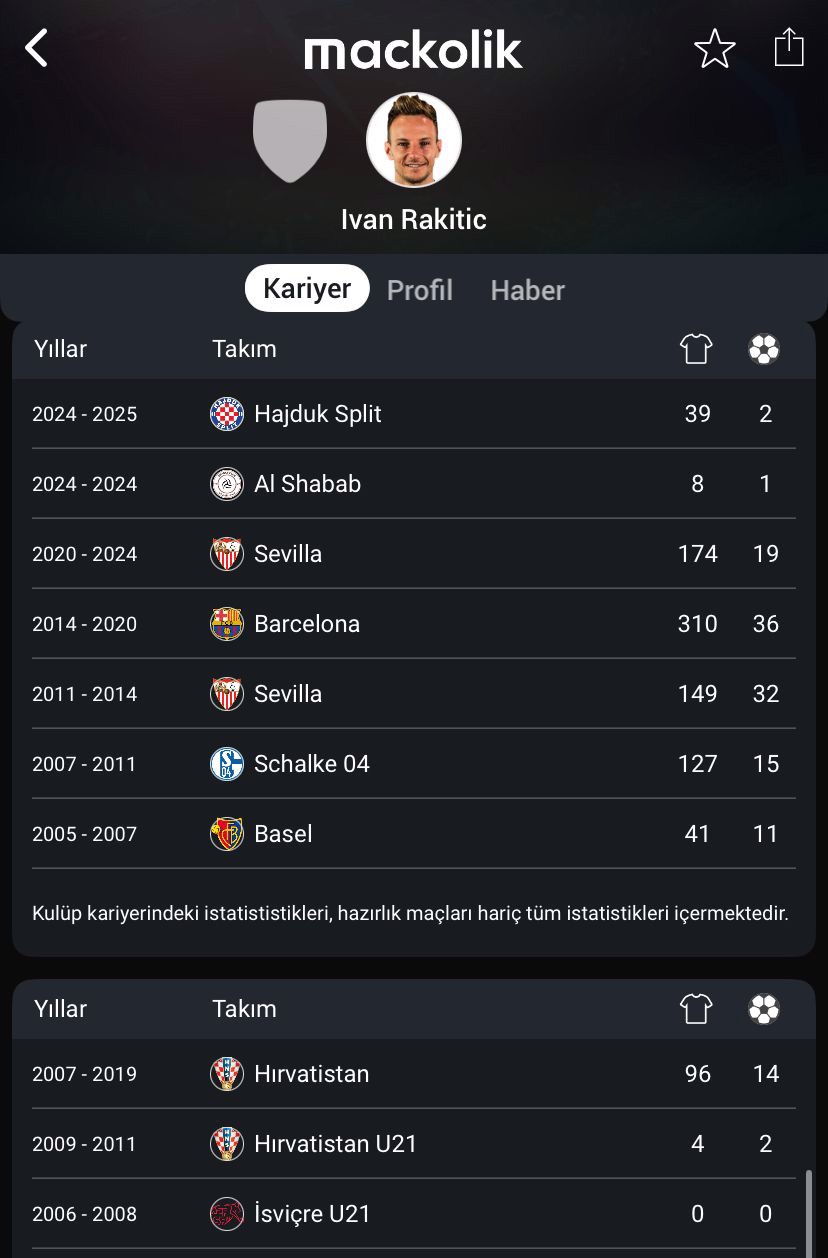828x1258 pixels.
Task: Open the Sevilla 2011 - 2014 entry
Action: coord(414,694)
